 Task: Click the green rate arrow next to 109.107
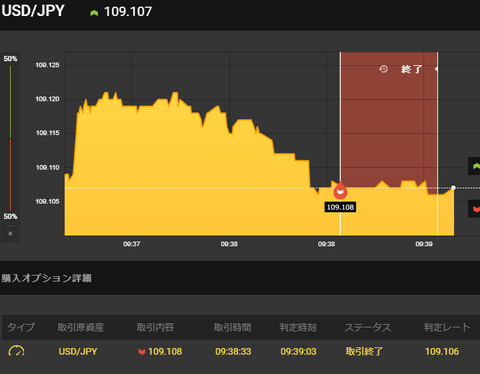(94, 13)
